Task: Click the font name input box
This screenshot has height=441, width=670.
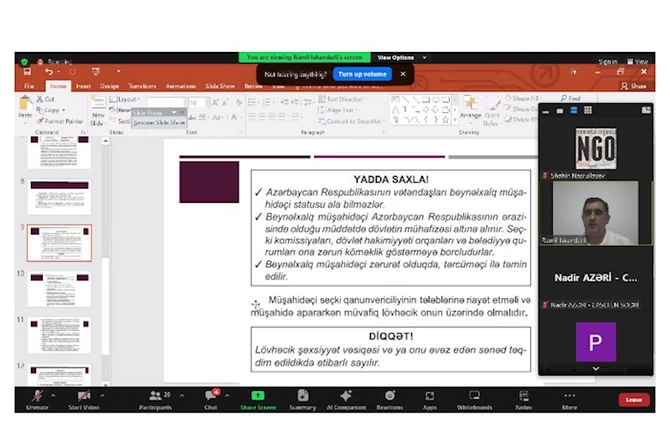Action: [x=166, y=102]
